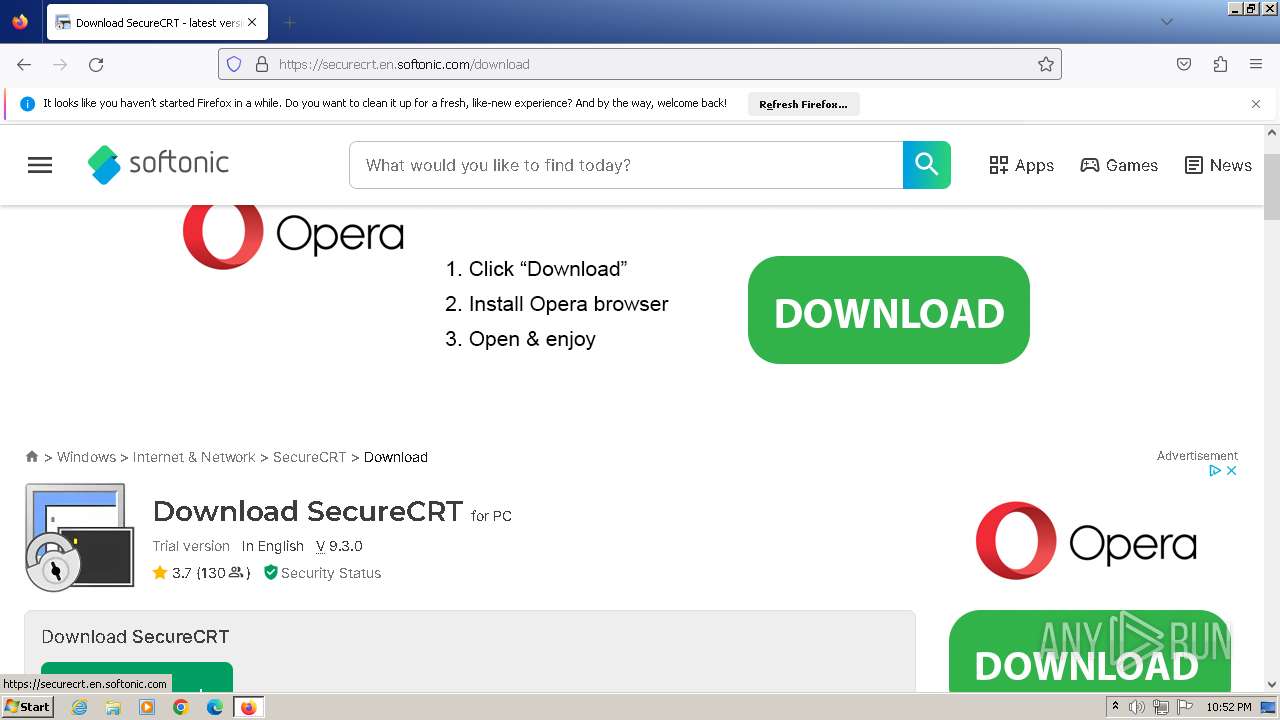View site security padlock info

pos(262,64)
